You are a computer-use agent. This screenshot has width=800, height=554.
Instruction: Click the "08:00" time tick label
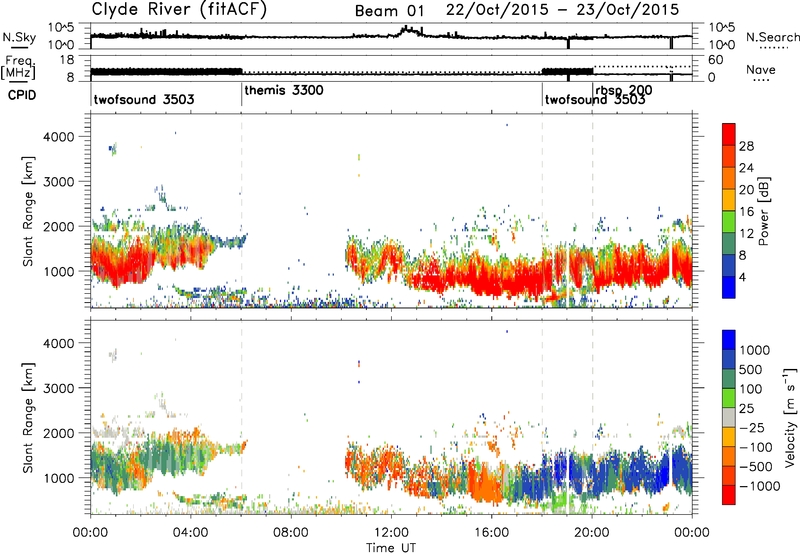pyautogui.click(x=291, y=533)
